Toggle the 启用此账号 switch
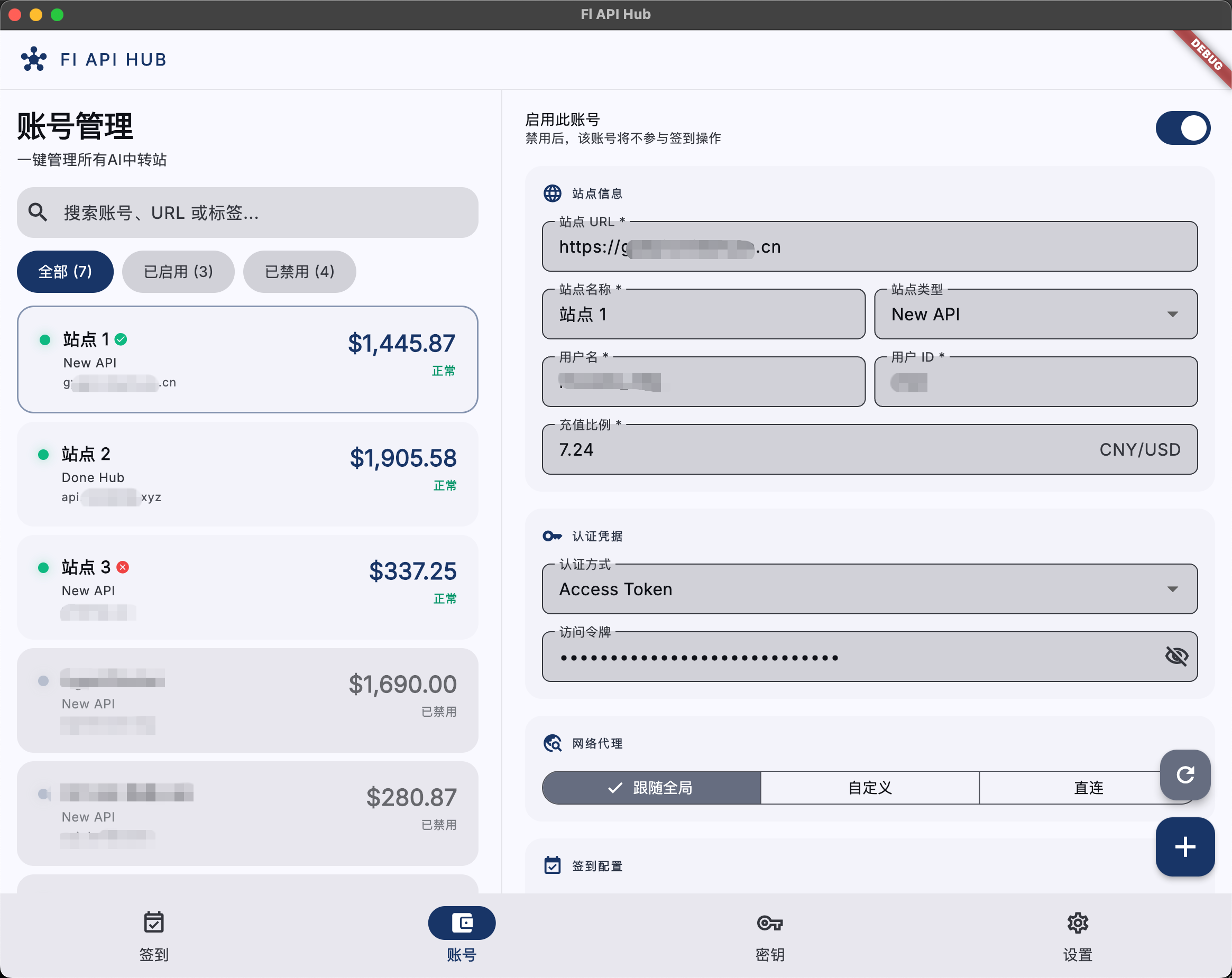The height and width of the screenshot is (978, 1232). (x=1183, y=128)
